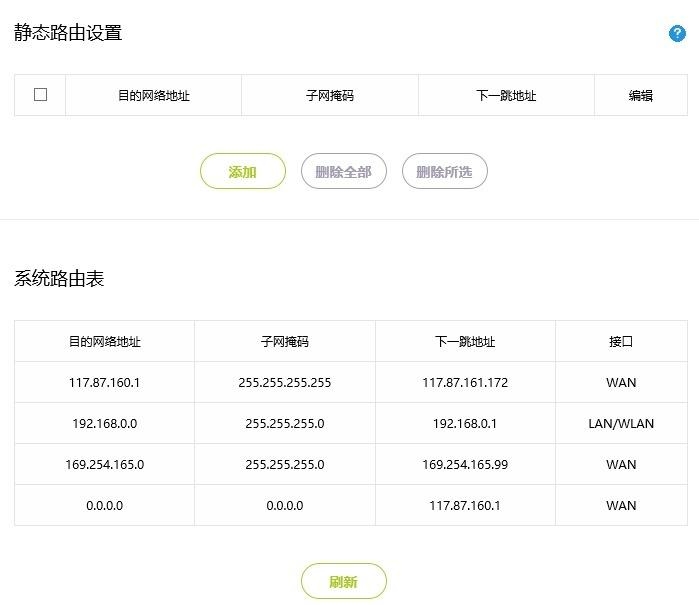Select destination address 169.254.165.0
699x605 pixels.
[104, 465]
